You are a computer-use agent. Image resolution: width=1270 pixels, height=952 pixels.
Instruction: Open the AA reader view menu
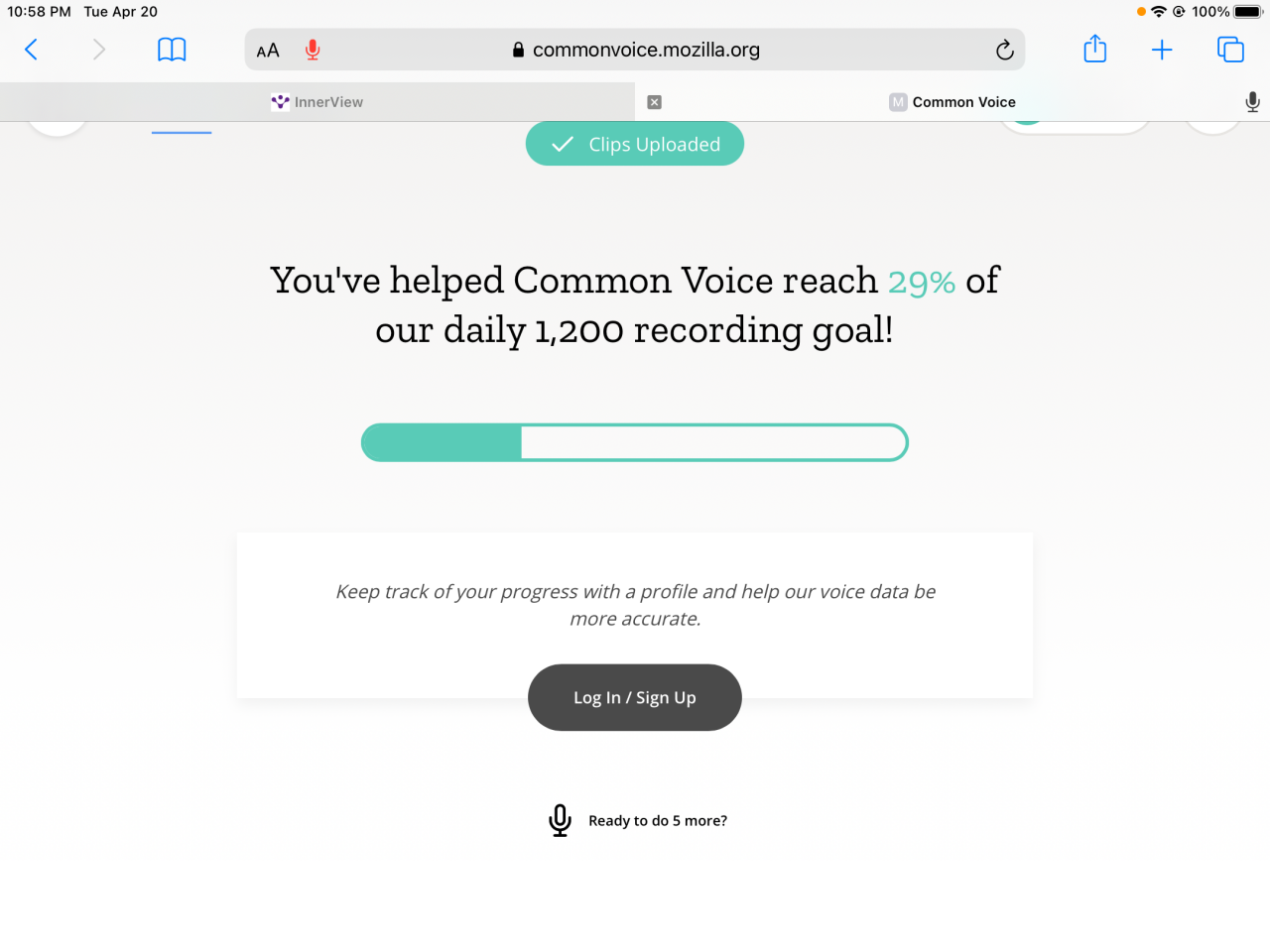click(x=268, y=51)
